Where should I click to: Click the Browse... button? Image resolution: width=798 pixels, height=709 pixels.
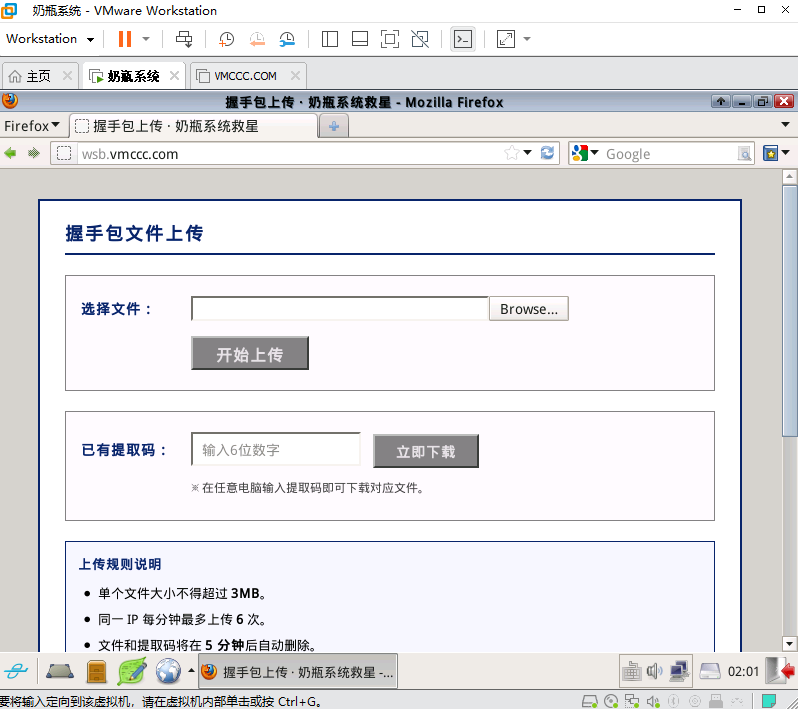pos(529,309)
